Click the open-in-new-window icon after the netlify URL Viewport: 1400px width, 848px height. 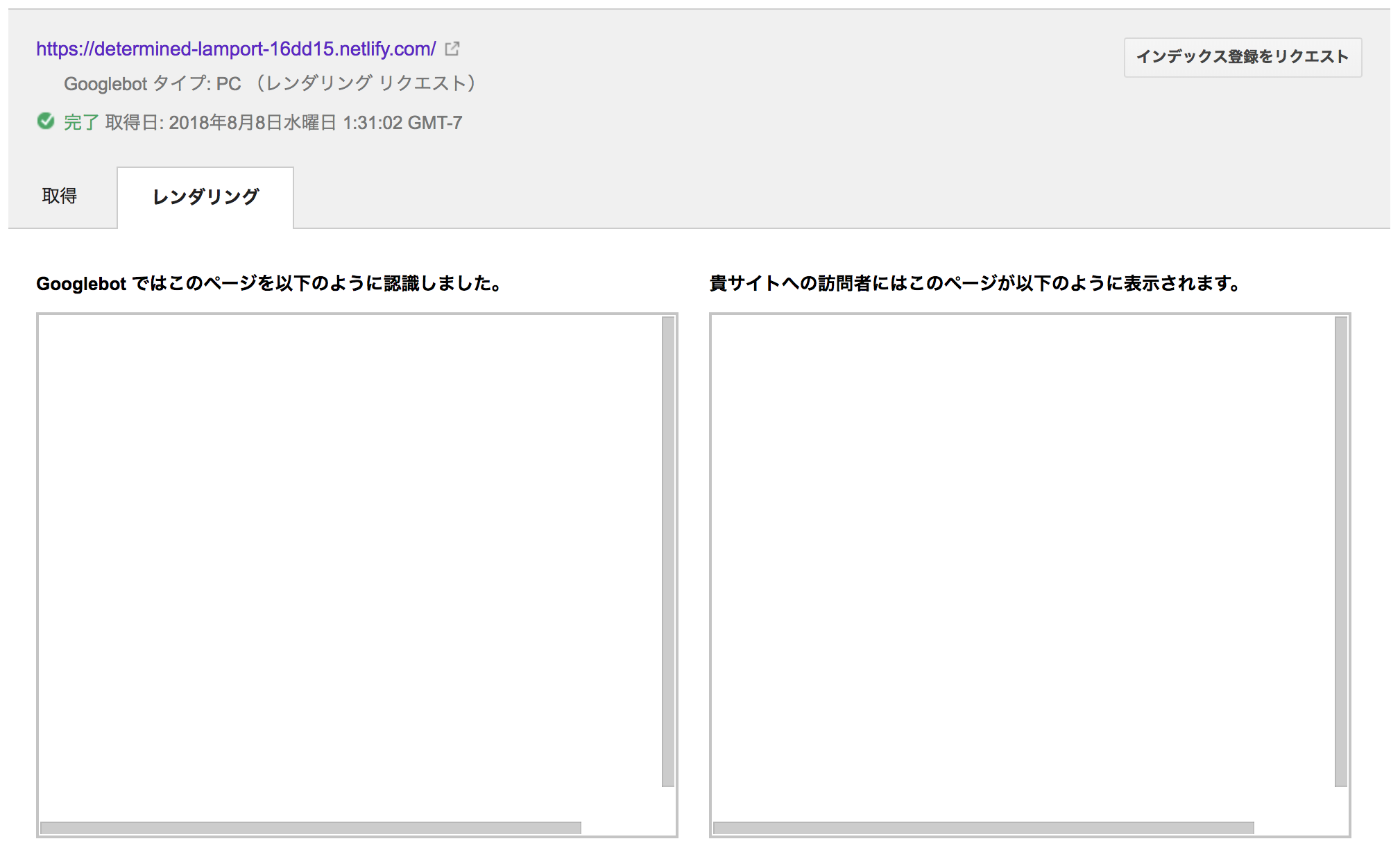coord(452,49)
